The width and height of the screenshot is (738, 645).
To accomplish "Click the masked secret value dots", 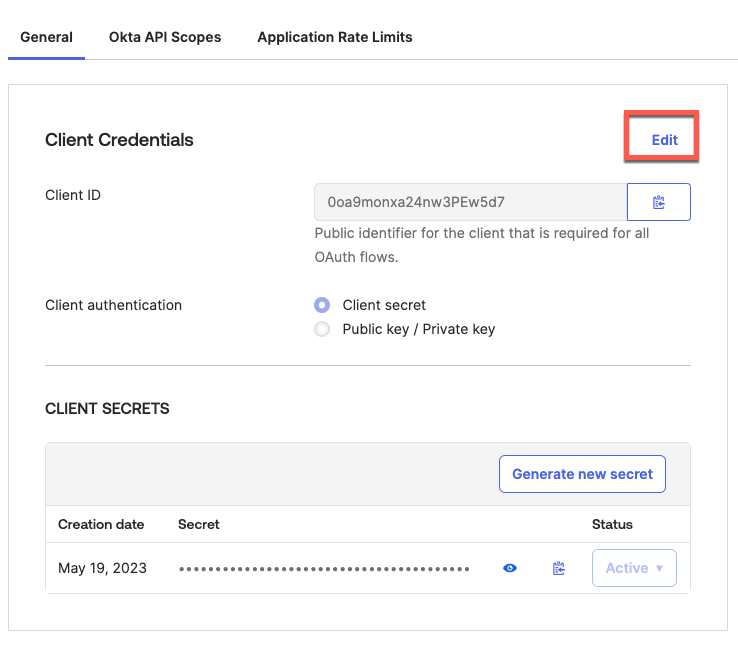I will click(324, 568).
